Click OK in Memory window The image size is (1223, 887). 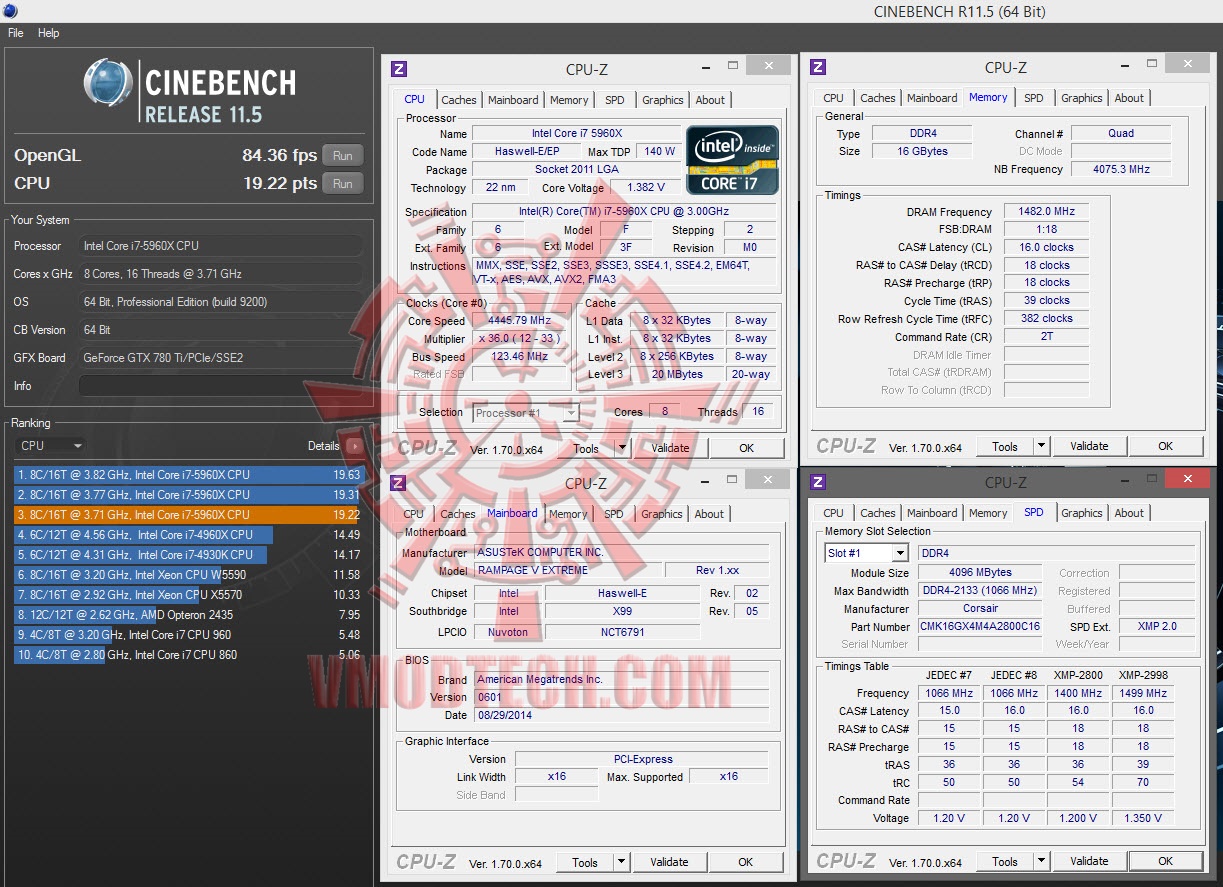(x=1166, y=447)
